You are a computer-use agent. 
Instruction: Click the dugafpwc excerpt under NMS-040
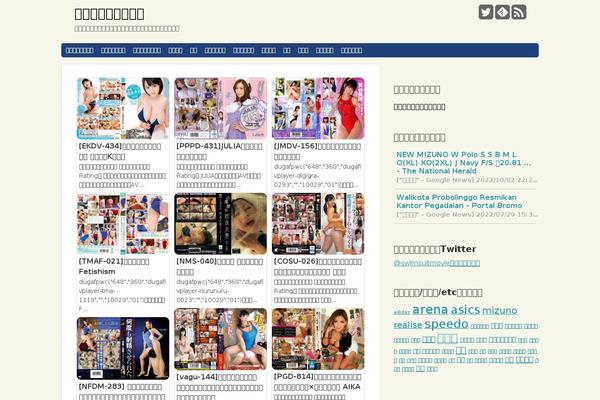[x=220, y=291]
